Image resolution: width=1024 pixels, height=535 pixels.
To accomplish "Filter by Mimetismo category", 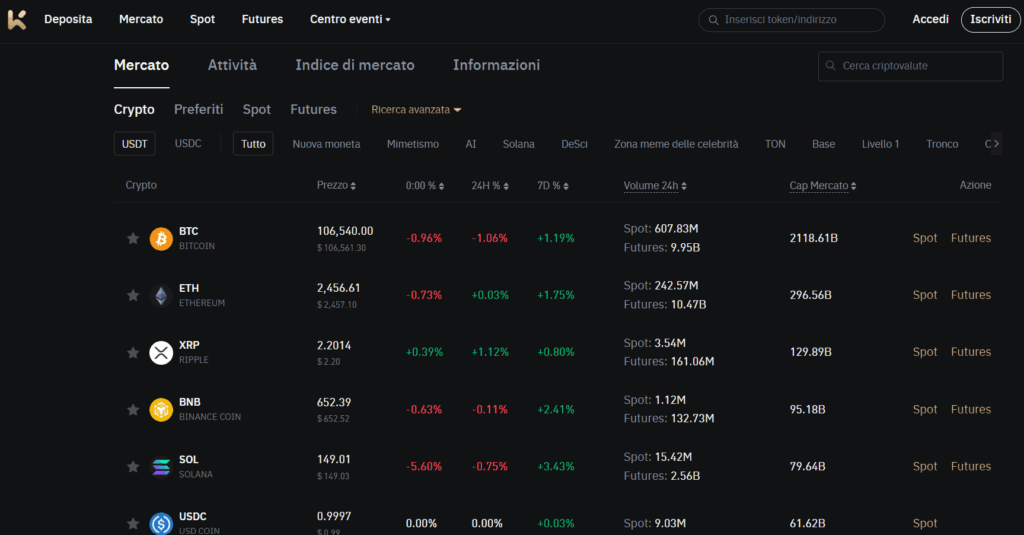I will pos(413,144).
